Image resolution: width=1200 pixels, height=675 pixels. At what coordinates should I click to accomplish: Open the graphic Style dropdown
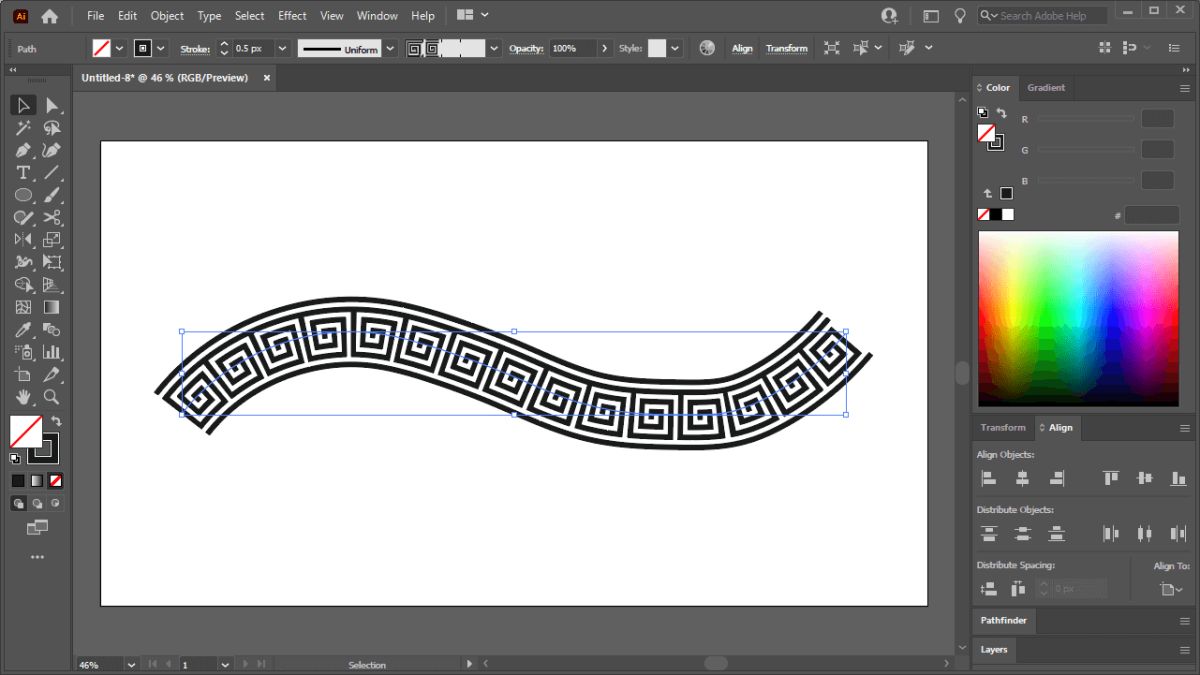coord(676,48)
